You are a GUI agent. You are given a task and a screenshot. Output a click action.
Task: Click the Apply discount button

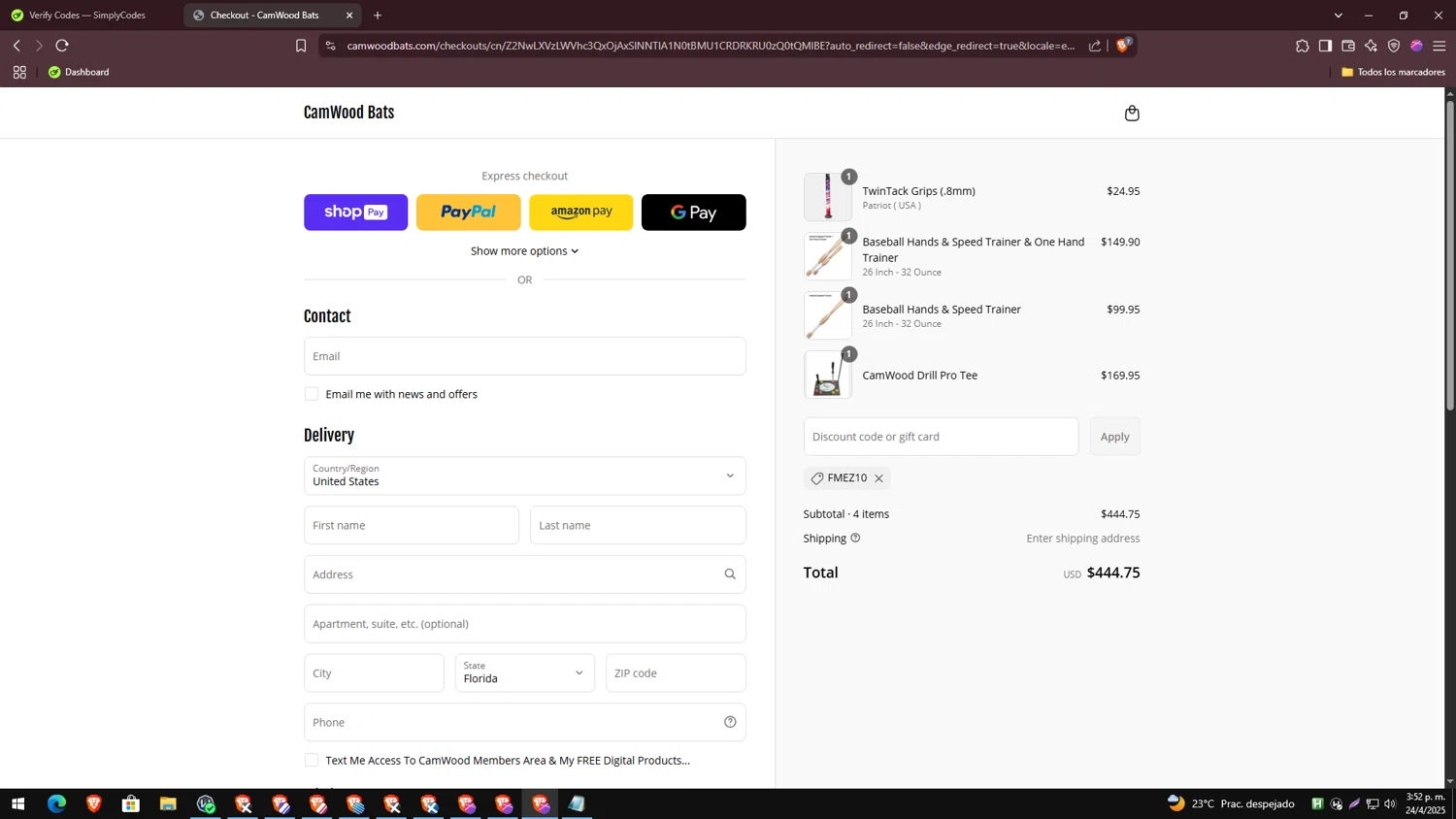(1114, 437)
